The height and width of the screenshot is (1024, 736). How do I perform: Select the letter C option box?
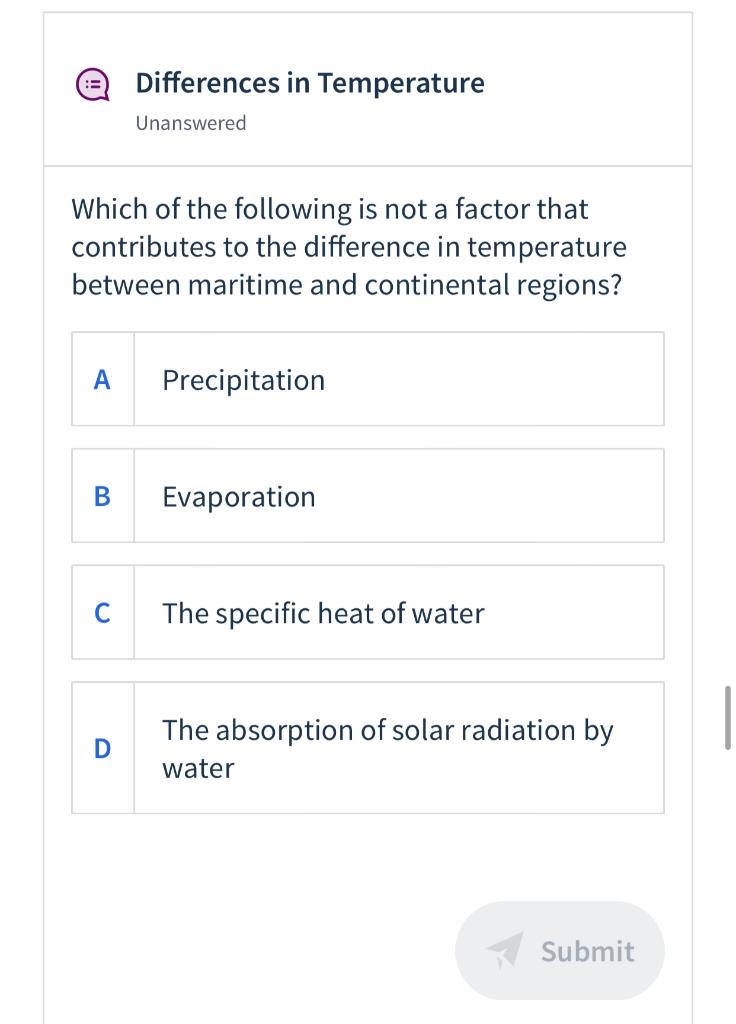[x=102, y=613]
